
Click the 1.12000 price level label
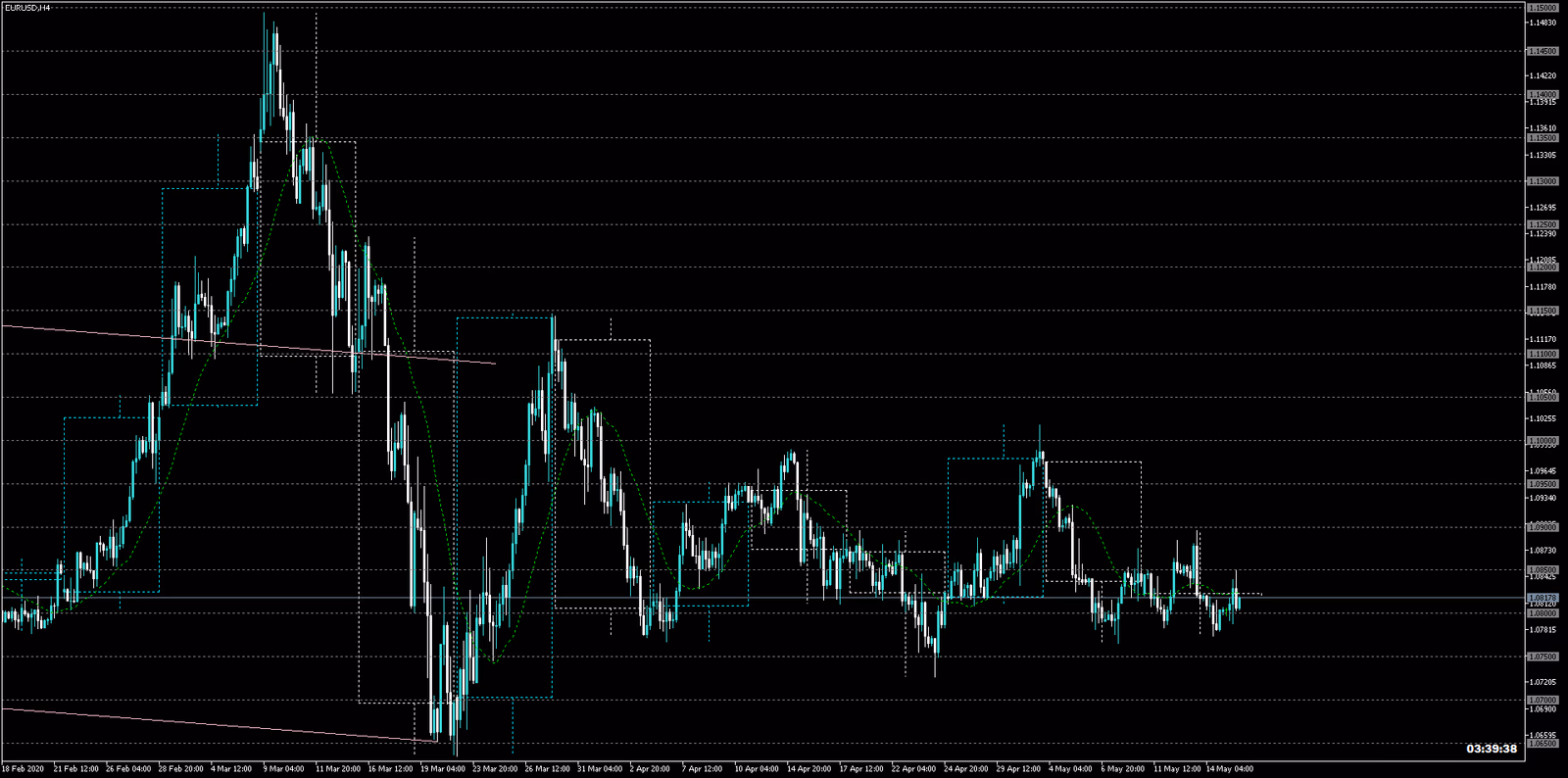[1543, 267]
